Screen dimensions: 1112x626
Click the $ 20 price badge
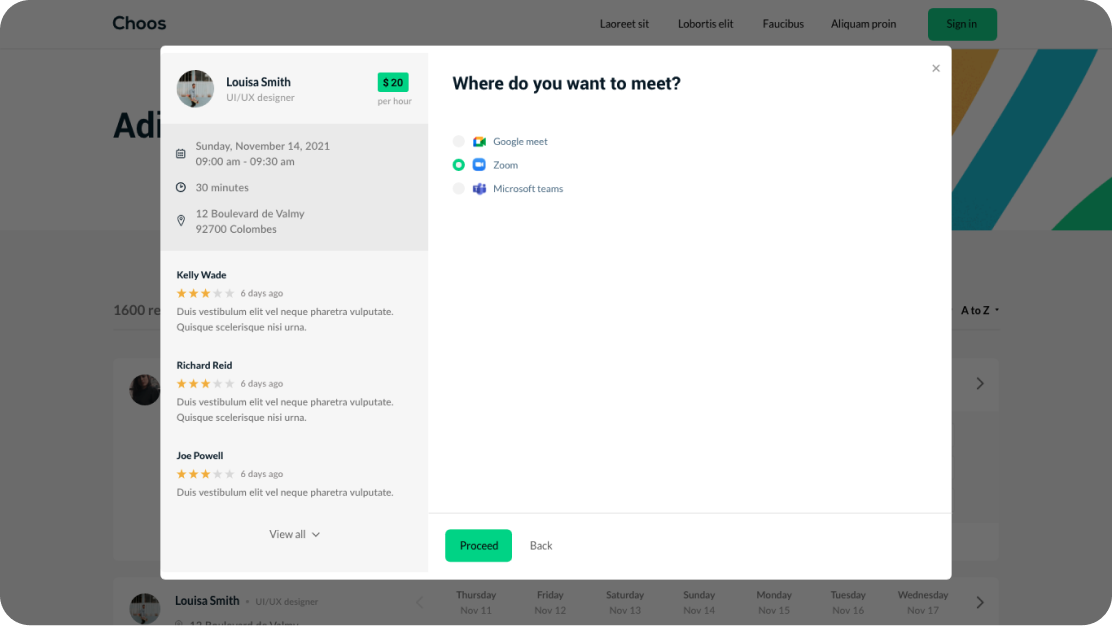point(393,83)
